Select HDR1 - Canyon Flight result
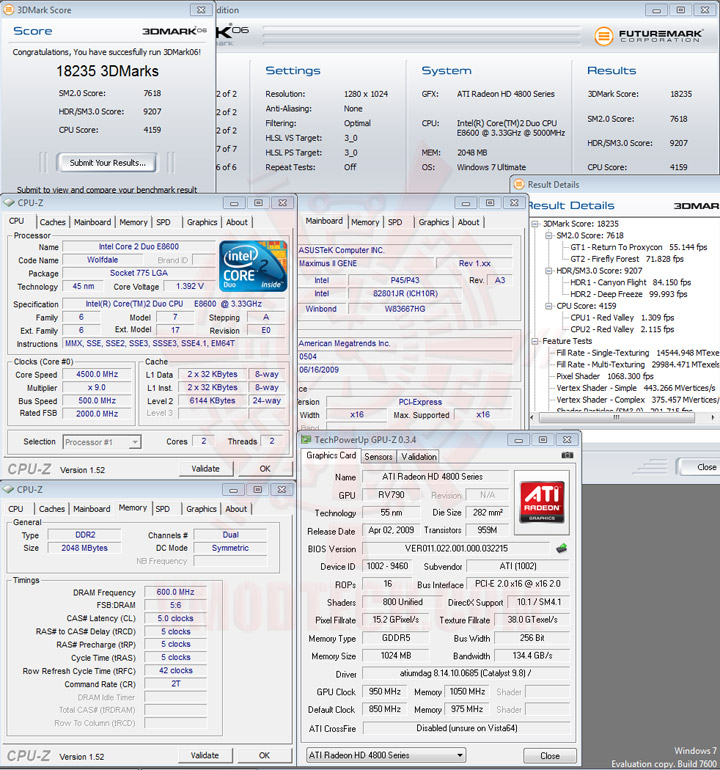This screenshot has width=720, height=770. click(x=631, y=282)
